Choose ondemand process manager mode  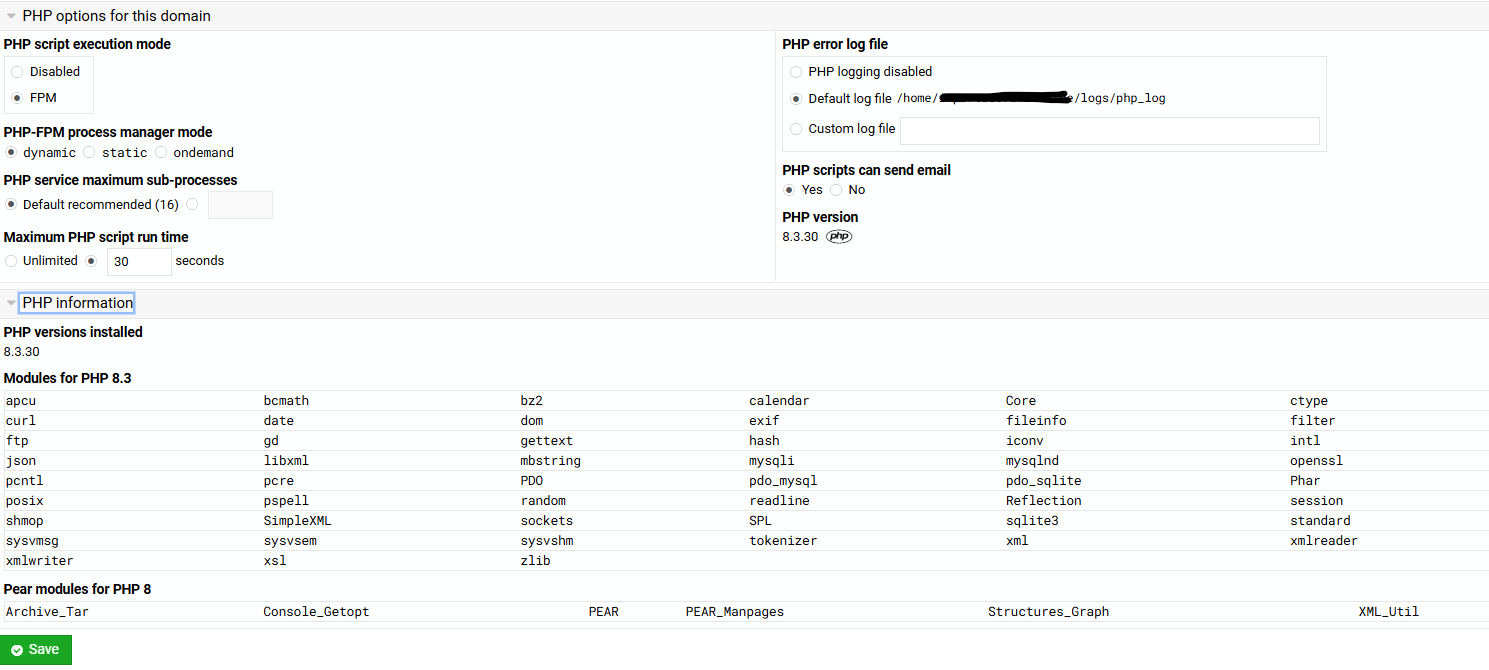click(x=160, y=153)
